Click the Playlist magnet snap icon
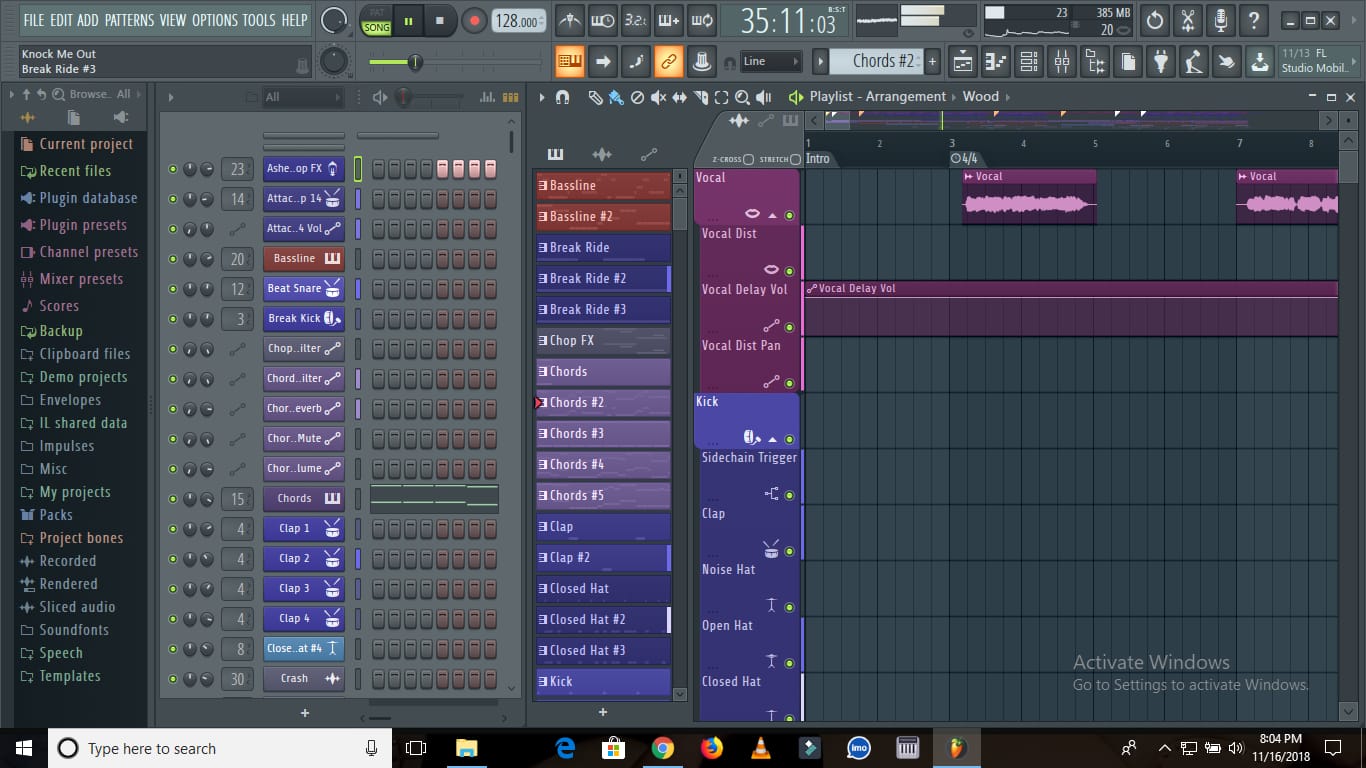 [x=562, y=97]
